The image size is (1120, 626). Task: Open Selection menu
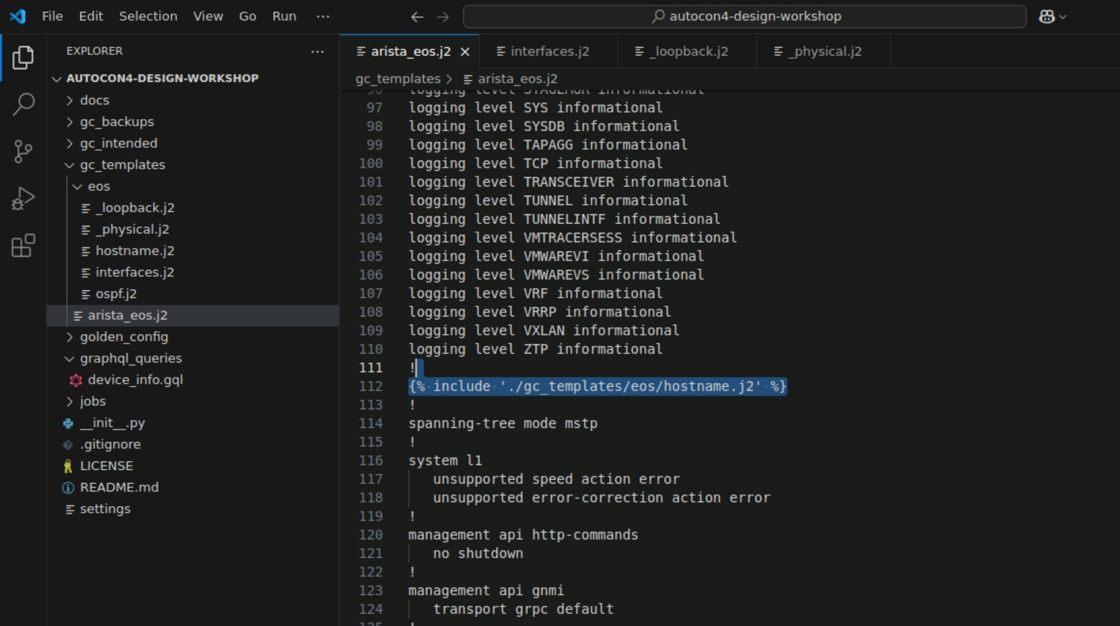[148, 16]
